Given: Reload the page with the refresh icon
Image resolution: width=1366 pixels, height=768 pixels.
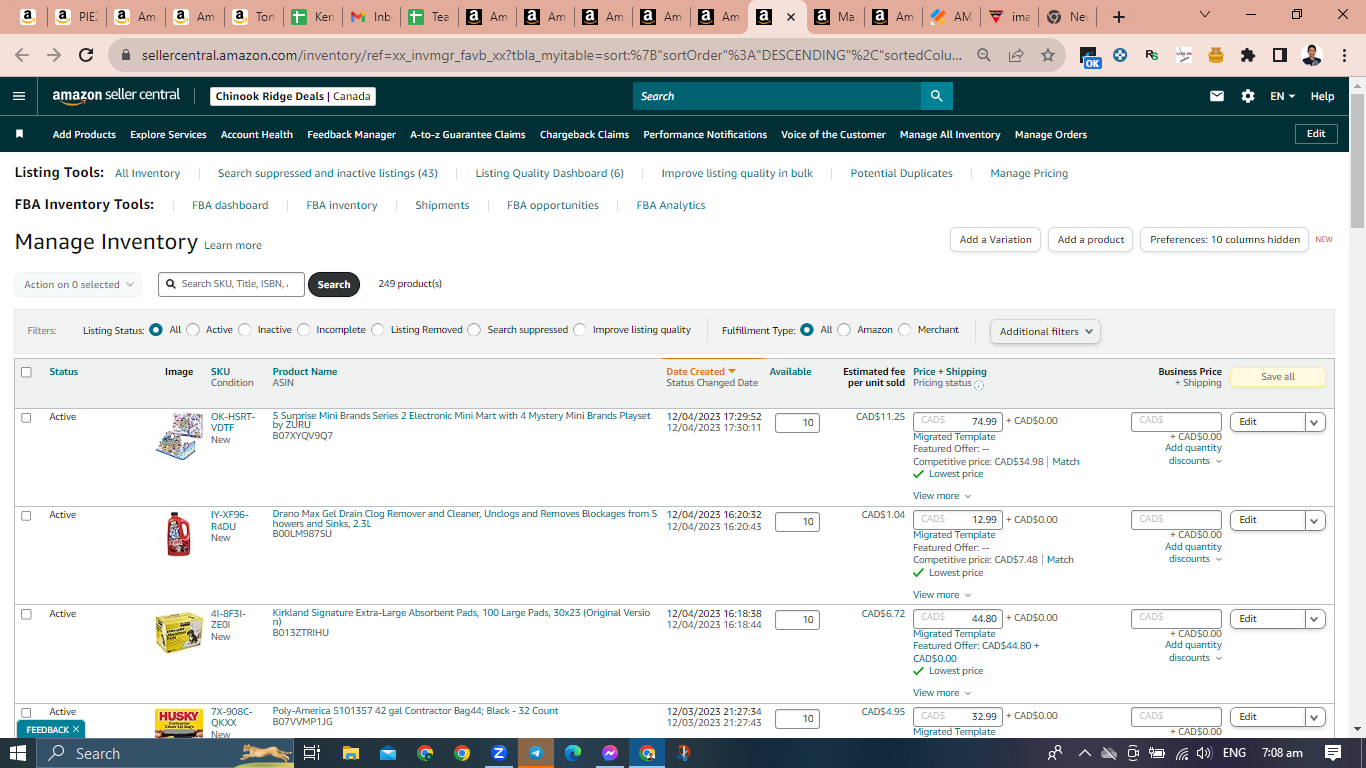Looking at the screenshot, I should tap(86, 55).
